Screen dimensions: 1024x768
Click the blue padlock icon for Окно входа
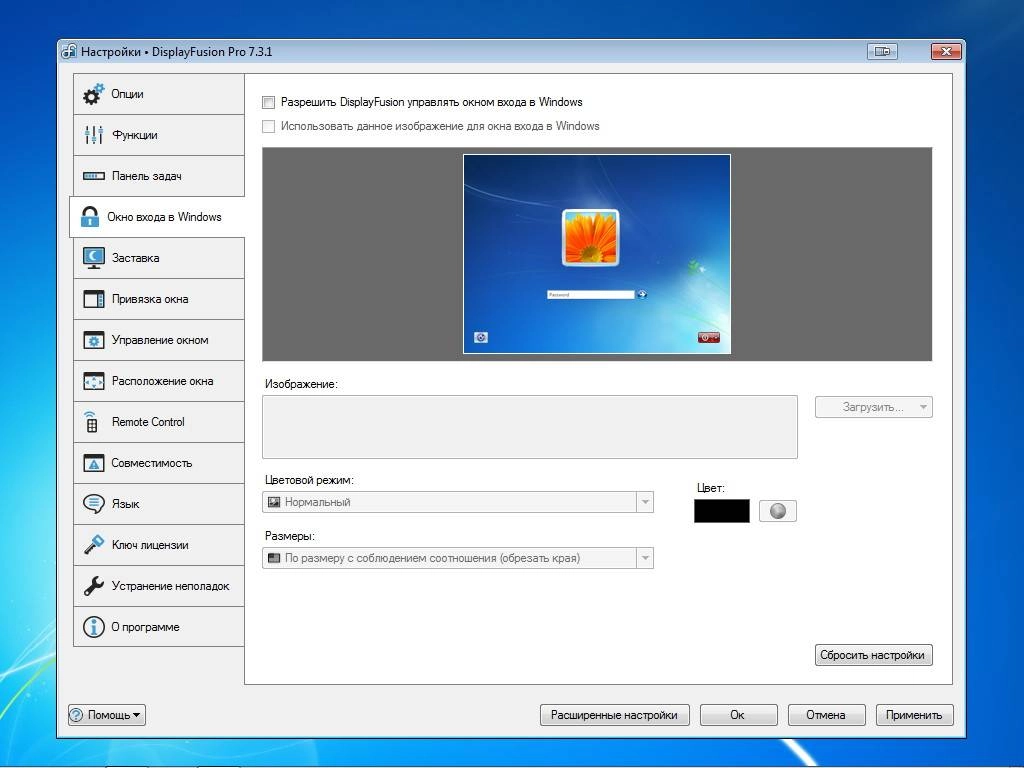[89, 217]
